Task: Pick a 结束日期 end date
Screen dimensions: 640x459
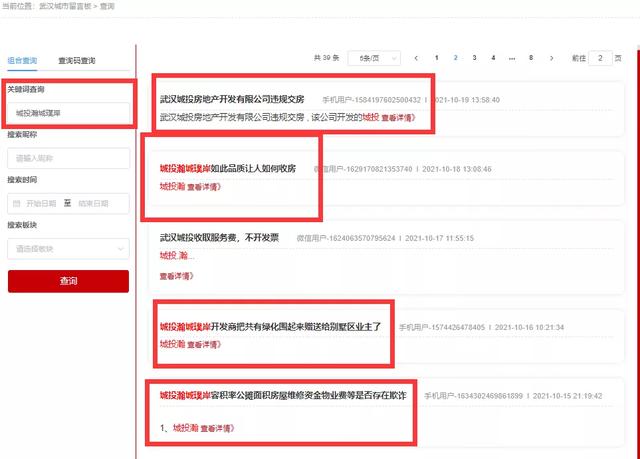Action: 93,203
